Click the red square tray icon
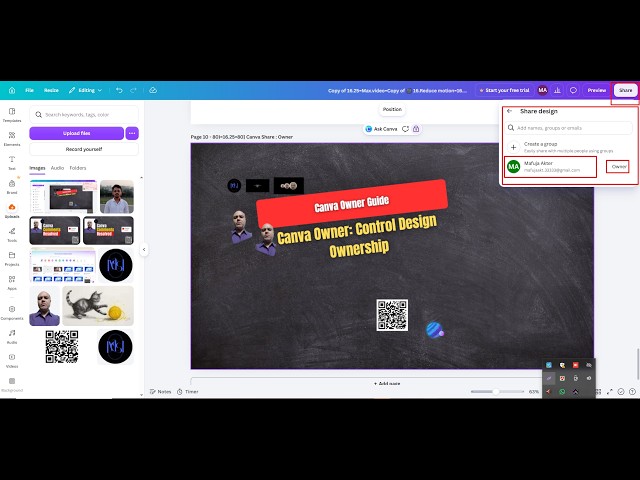 tap(575, 365)
